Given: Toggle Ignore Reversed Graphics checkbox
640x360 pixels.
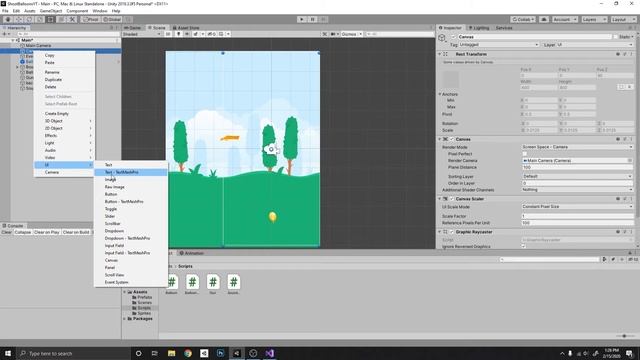Looking at the screenshot, I should tap(524, 246).
